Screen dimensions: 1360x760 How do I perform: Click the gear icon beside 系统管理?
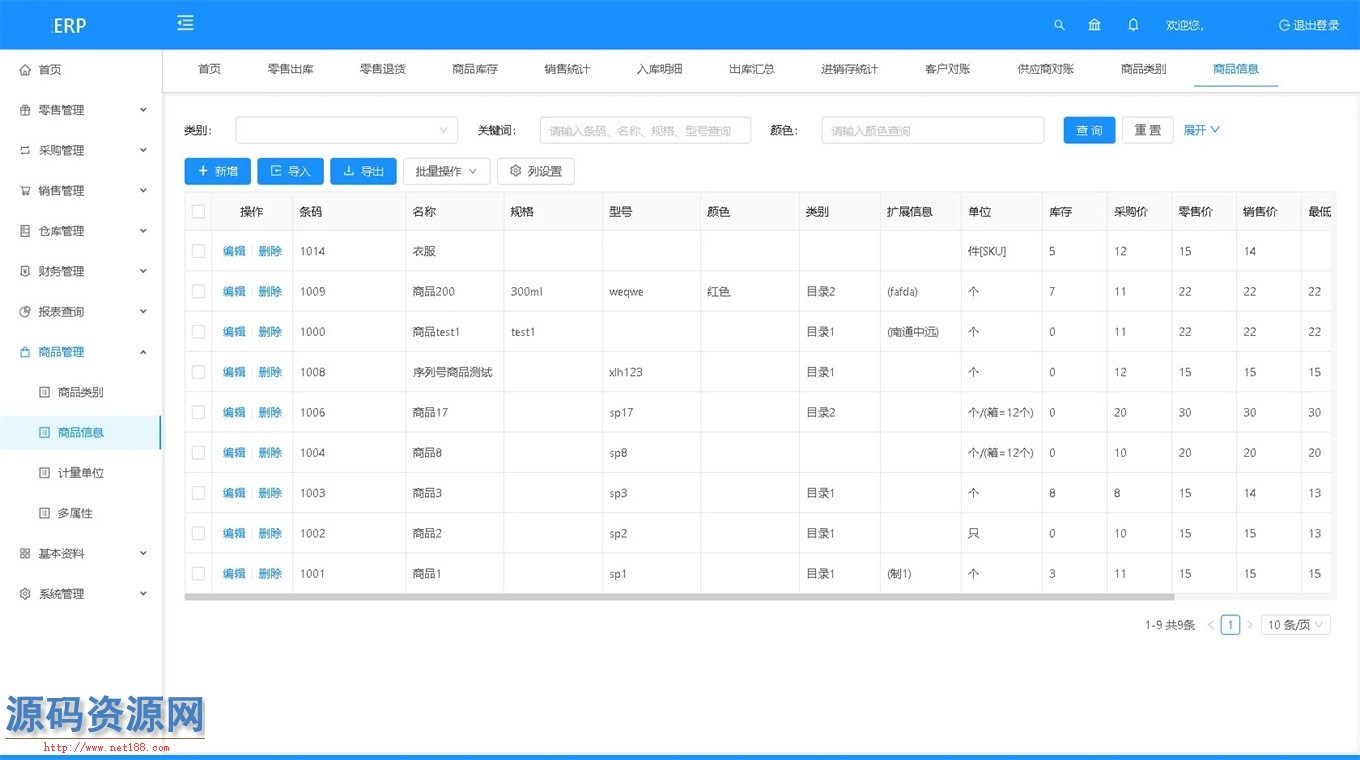(x=25, y=593)
